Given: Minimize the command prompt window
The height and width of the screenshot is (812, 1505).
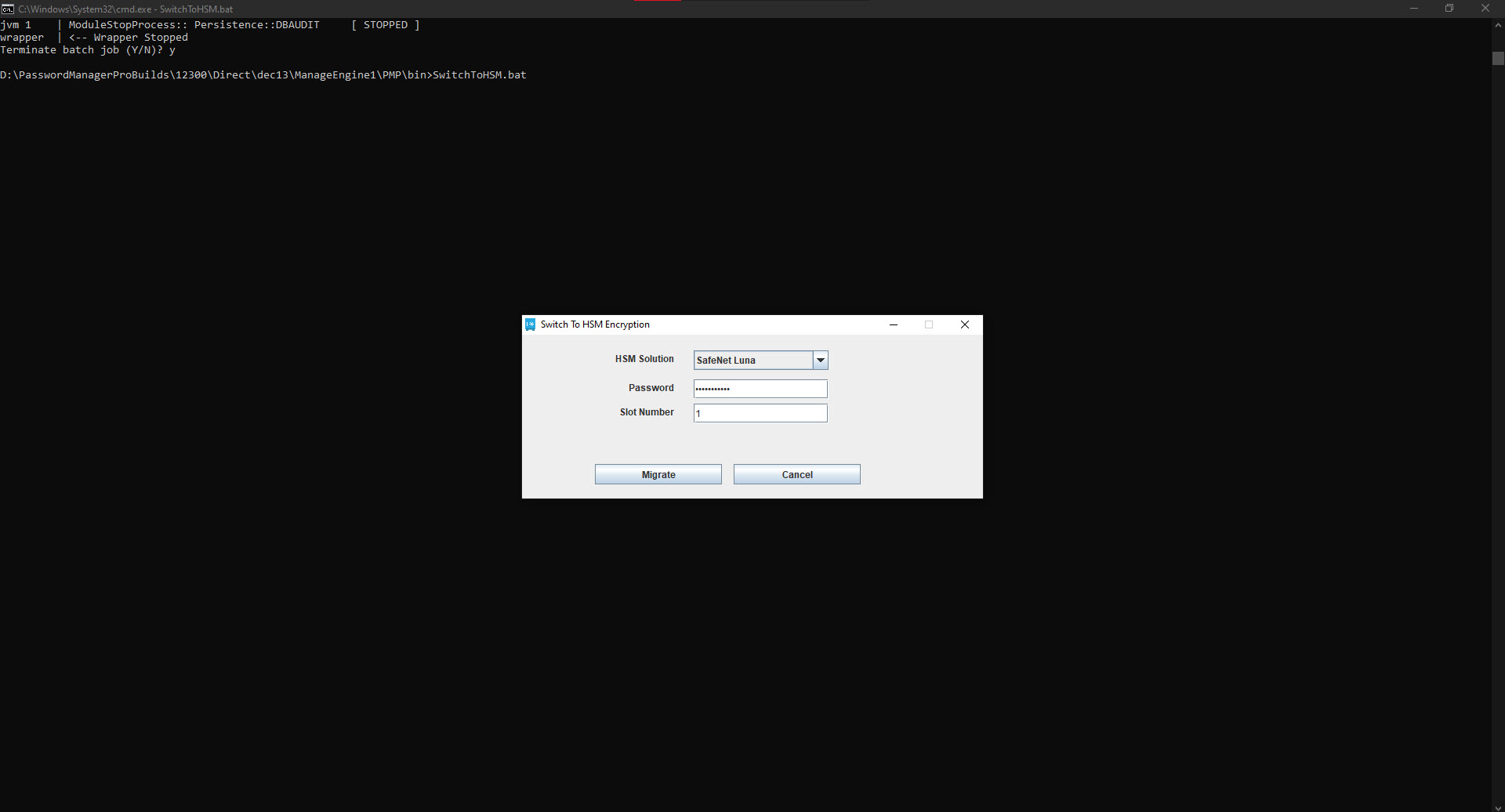Looking at the screenshot, I should [x=1414, y=9].
